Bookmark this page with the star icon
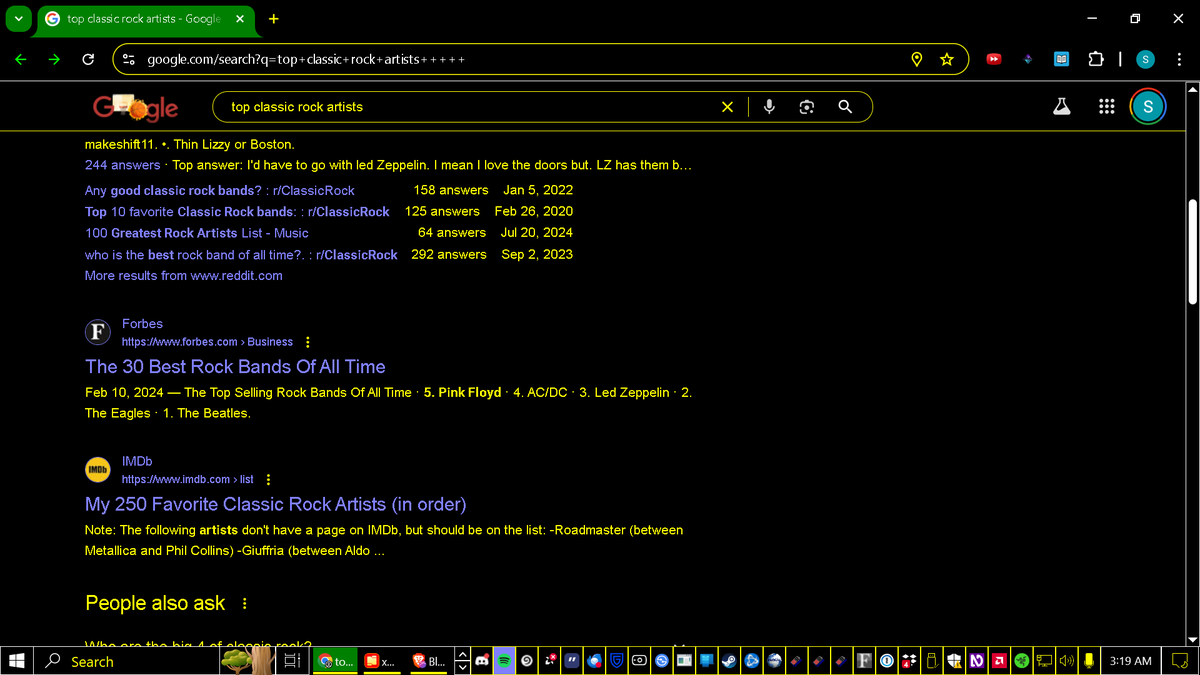The height and width of the screenshot is (675, 1200). click(946, 59)
